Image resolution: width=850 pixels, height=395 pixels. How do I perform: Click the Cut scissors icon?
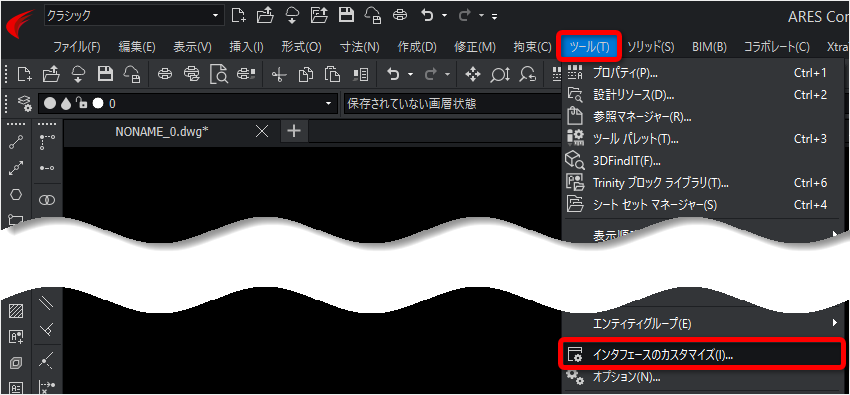coord(279,74)
